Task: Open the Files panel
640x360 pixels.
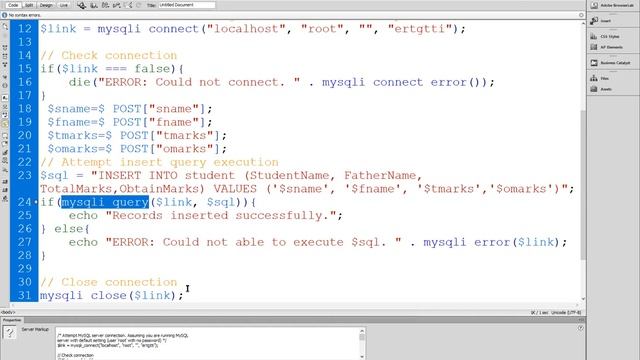Action: [x=600, y=78]
